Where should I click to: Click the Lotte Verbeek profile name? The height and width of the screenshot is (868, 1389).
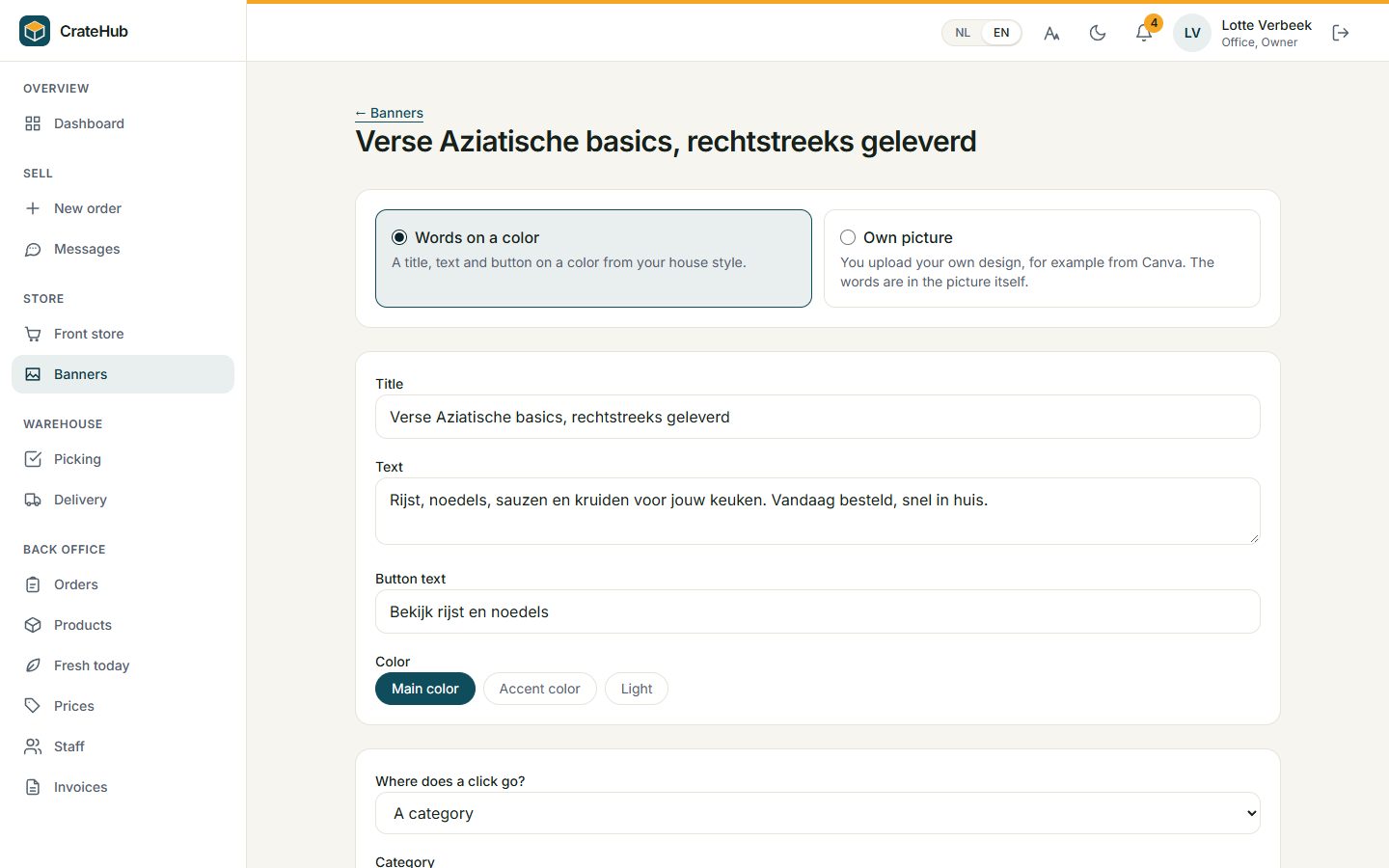[x=1266, y=25]
